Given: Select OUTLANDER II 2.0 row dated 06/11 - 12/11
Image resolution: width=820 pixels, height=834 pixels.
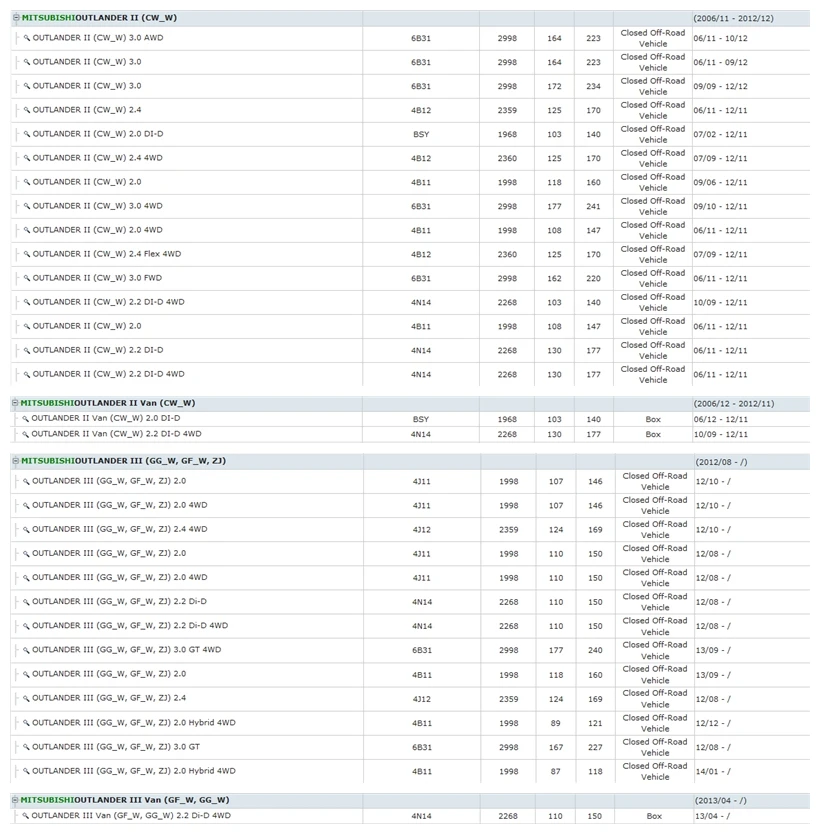Looking at the screenshot, I should 409,326.
